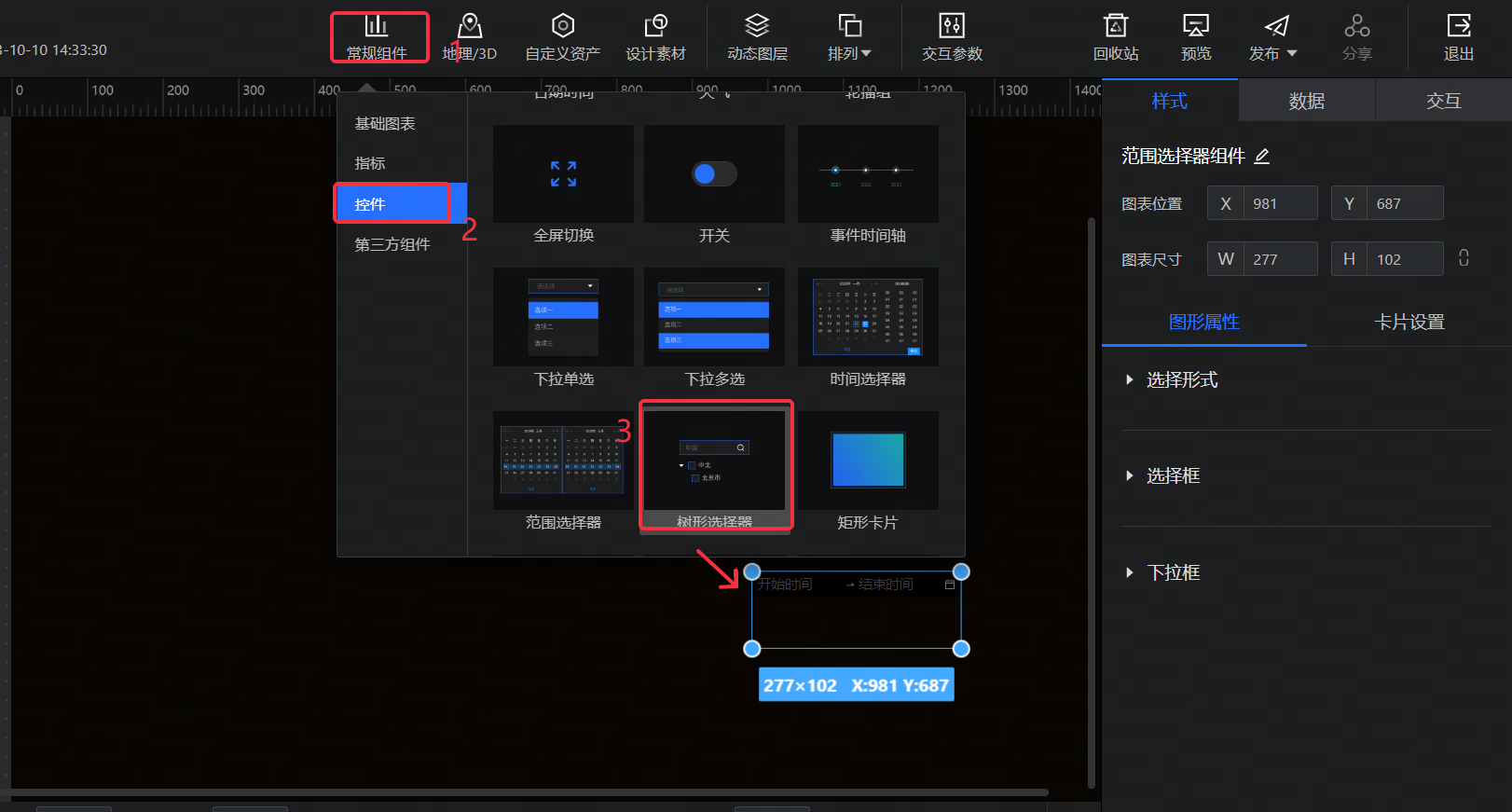Screen dimensions: 1512x812
Task: Open the 排列 arrangement dropdown
Action: click(849, 37)
